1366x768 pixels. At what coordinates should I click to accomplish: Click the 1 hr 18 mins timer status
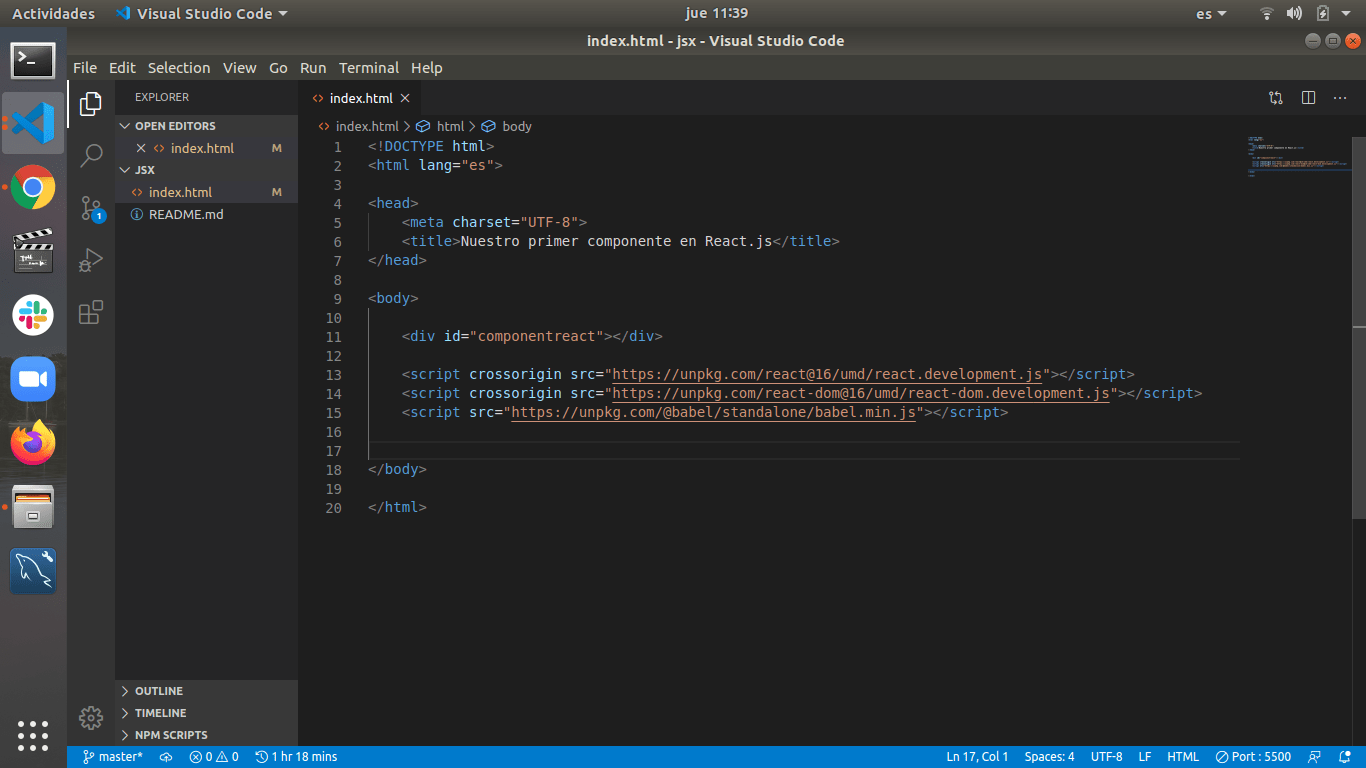(x=296, y=757)
